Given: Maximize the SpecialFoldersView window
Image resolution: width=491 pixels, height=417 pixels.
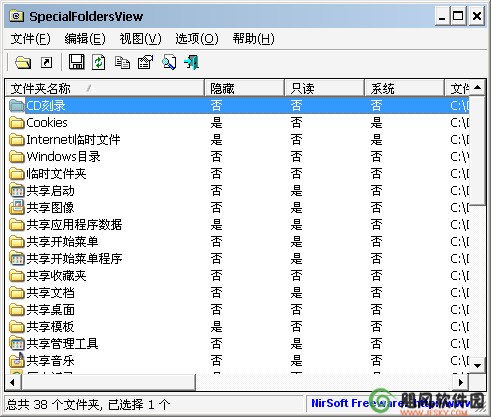Looking at the screenshot, I should click(x=458, y=16).
